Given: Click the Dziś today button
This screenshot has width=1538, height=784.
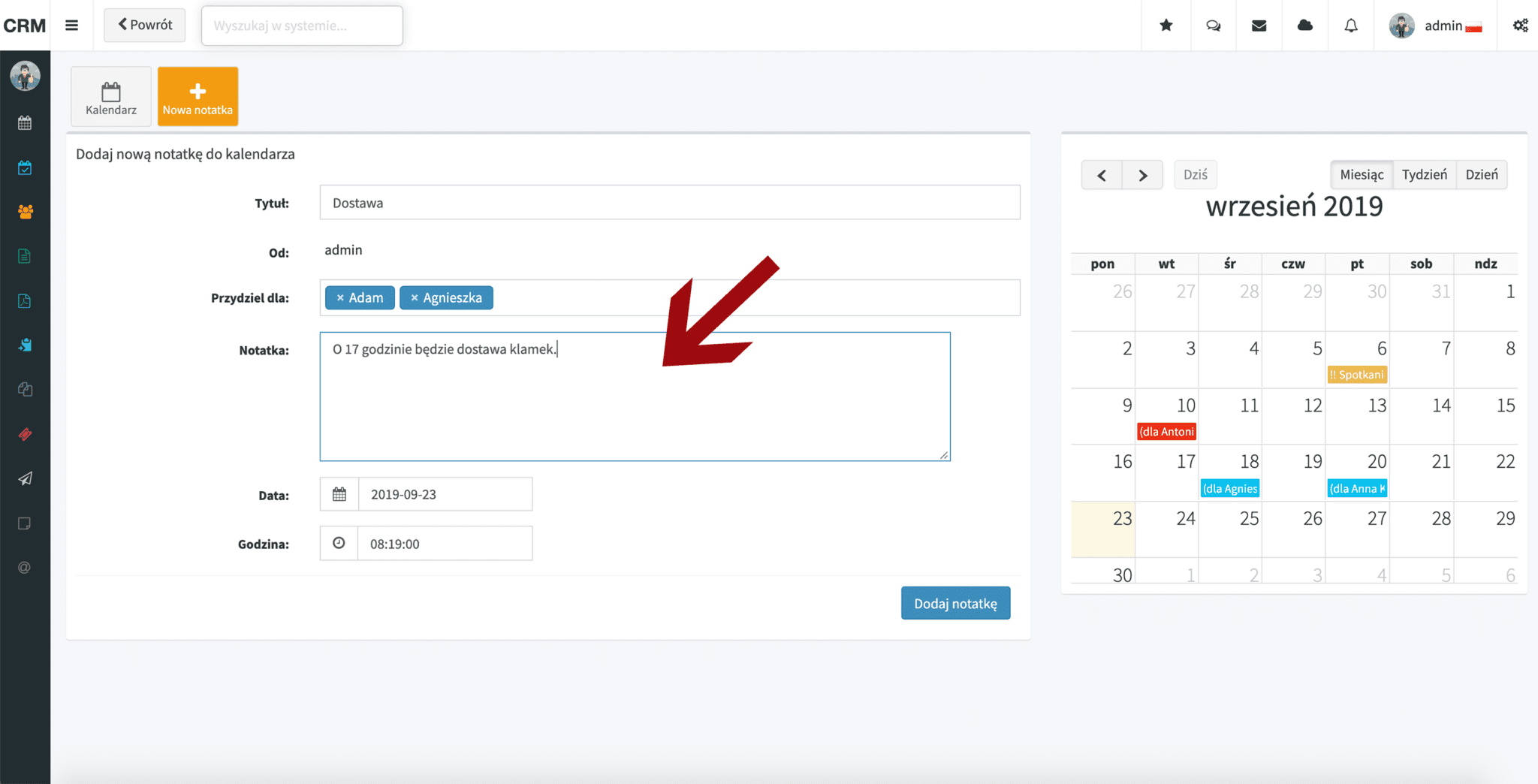Looking at the screenshot, I should tap(1196, 175).
